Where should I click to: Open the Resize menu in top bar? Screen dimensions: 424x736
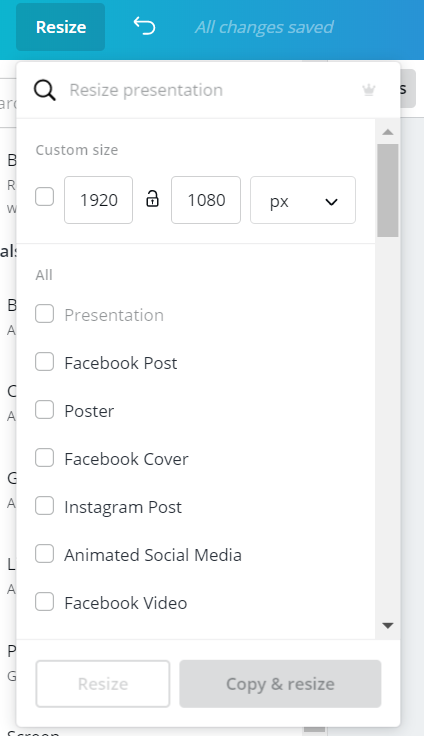[61, 27]
